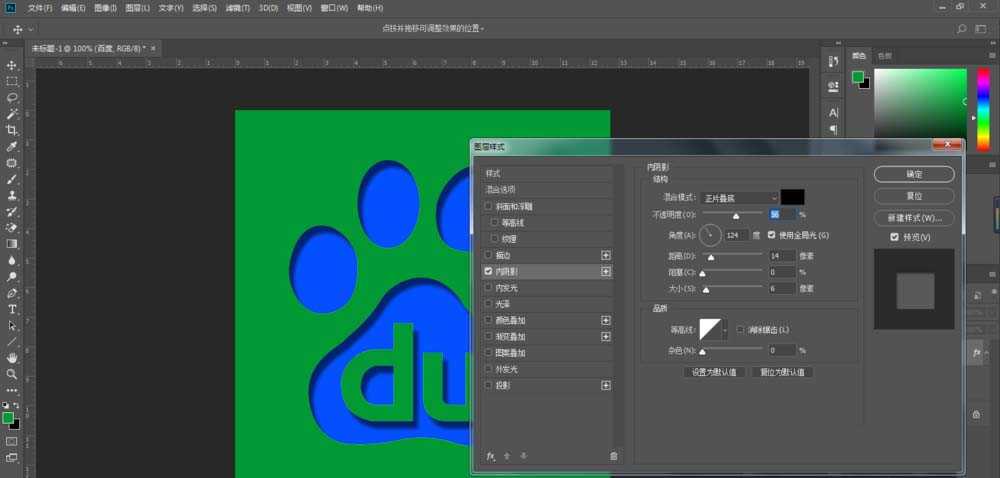Viewport: 1000px width, 478px height.
Task: Select the Hand tool
Action: (x=12, y=357)
